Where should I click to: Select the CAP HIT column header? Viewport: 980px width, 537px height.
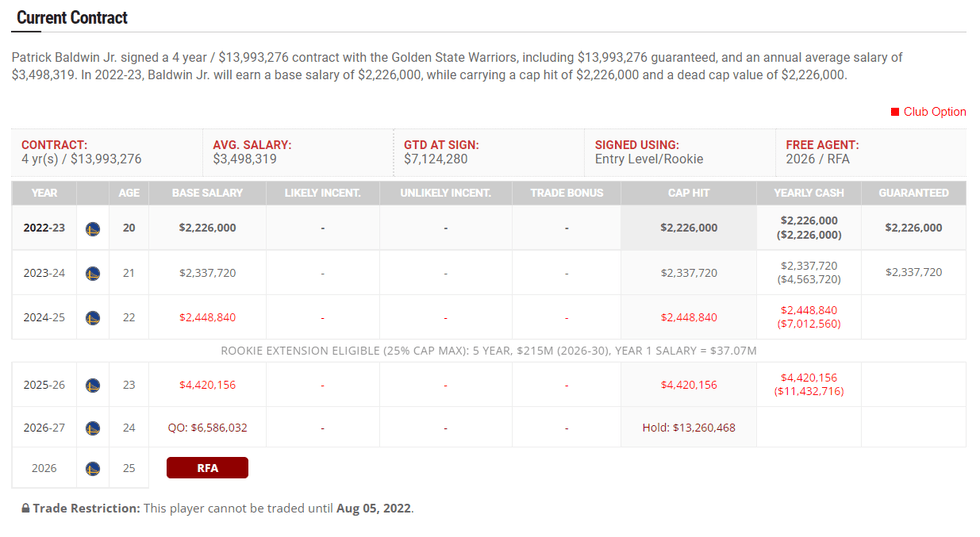click(x=689, y=193)
